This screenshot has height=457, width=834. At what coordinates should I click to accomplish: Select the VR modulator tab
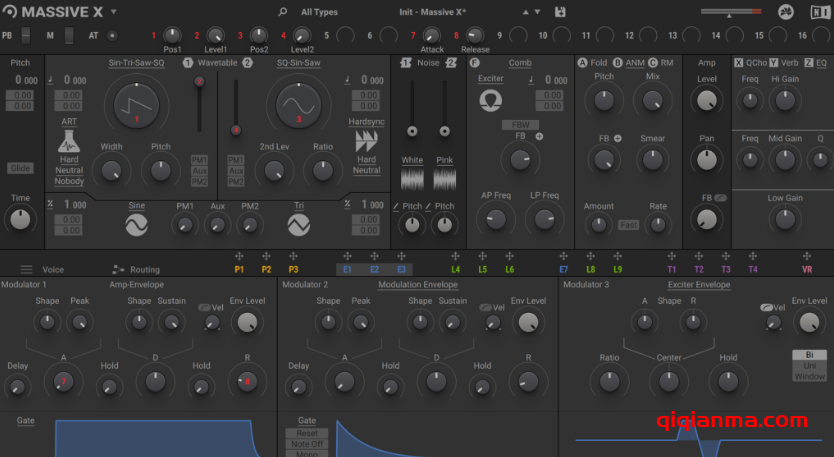pos(807,270)
